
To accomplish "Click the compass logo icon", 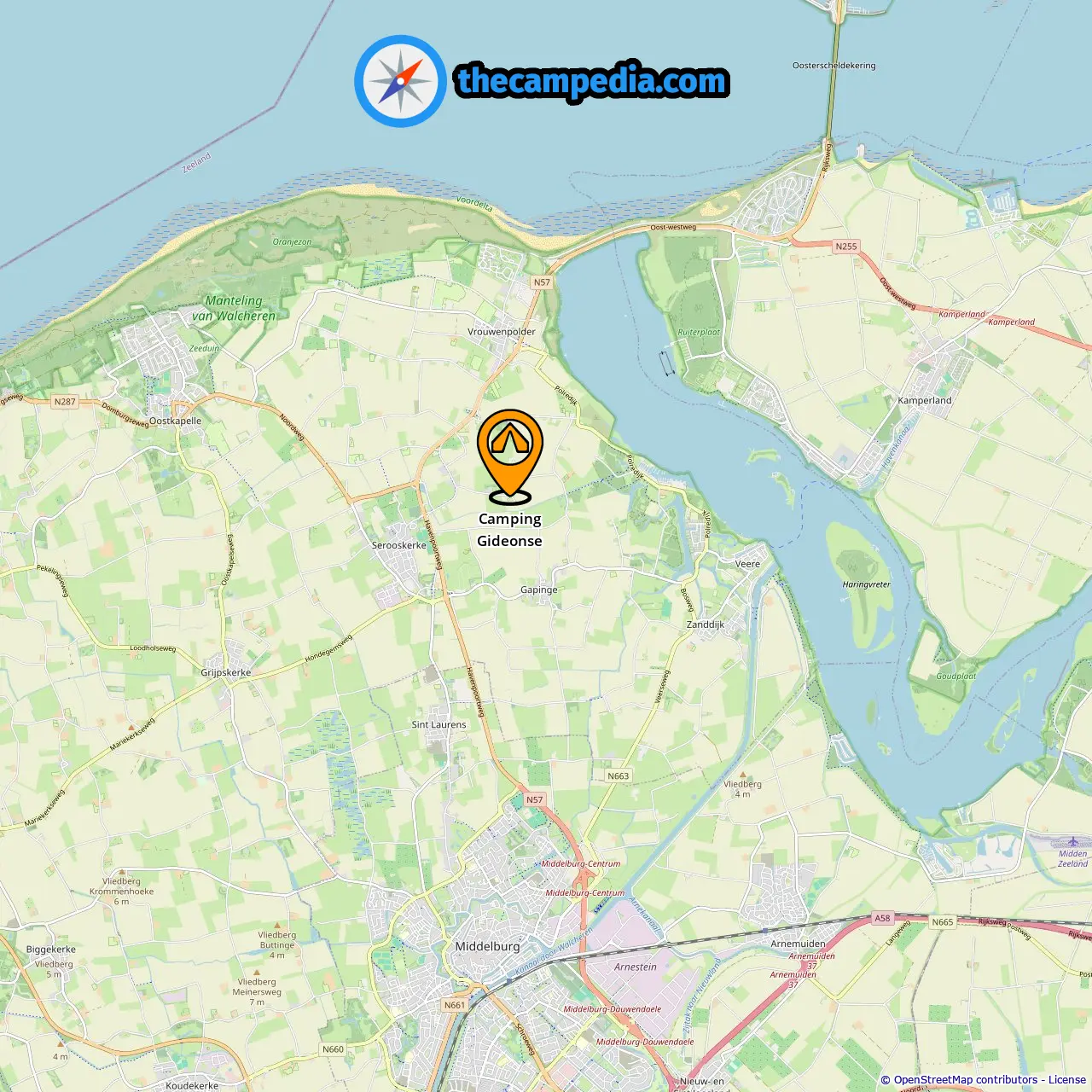I will [400, 81].
